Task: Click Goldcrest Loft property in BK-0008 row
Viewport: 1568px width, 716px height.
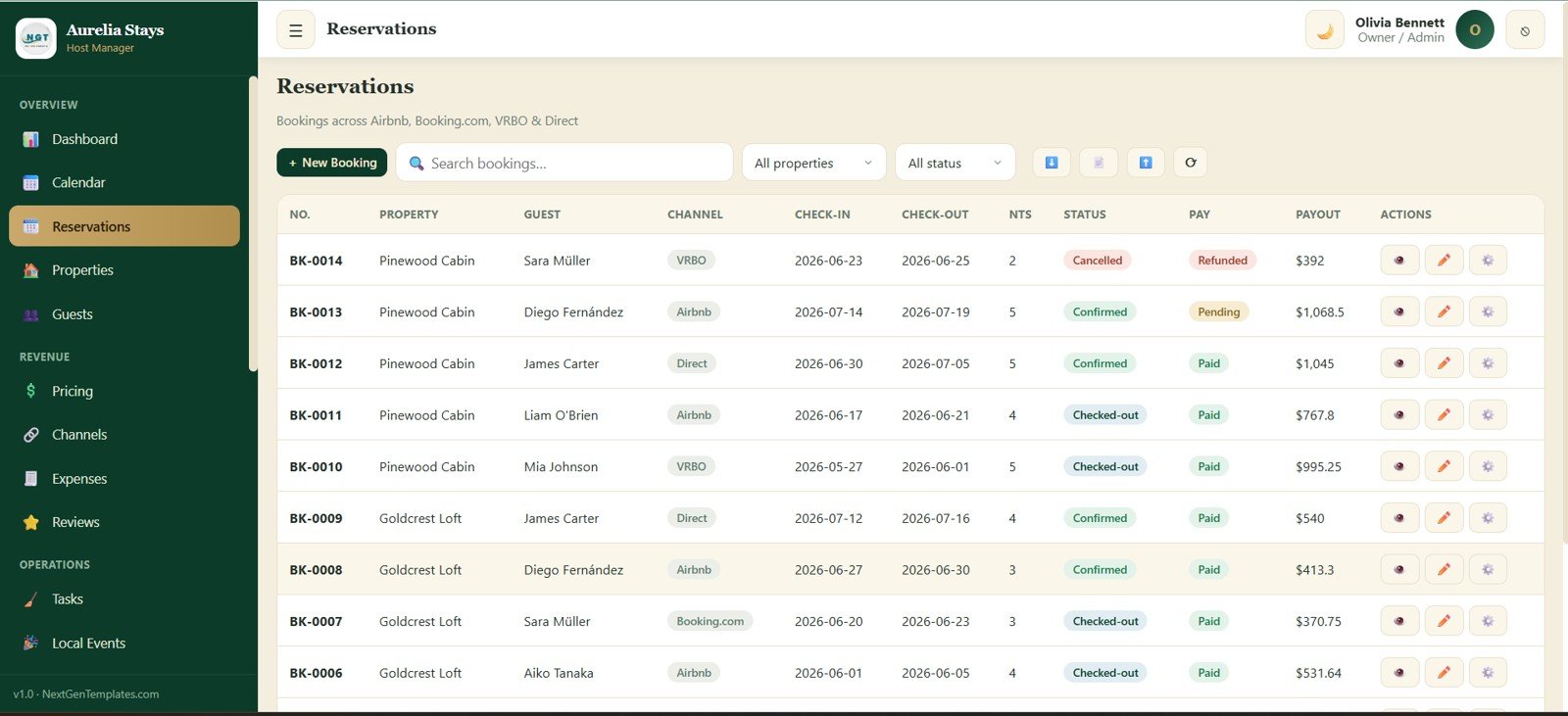Action: [420, 570]
